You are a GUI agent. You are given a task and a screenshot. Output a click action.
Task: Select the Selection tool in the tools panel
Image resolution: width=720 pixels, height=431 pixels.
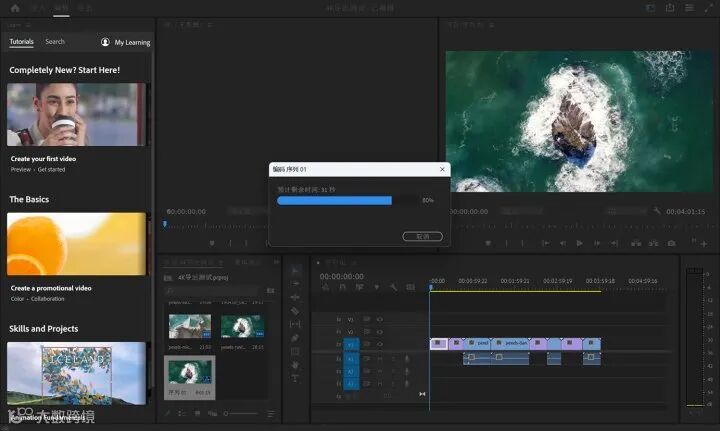coord(296,270)
